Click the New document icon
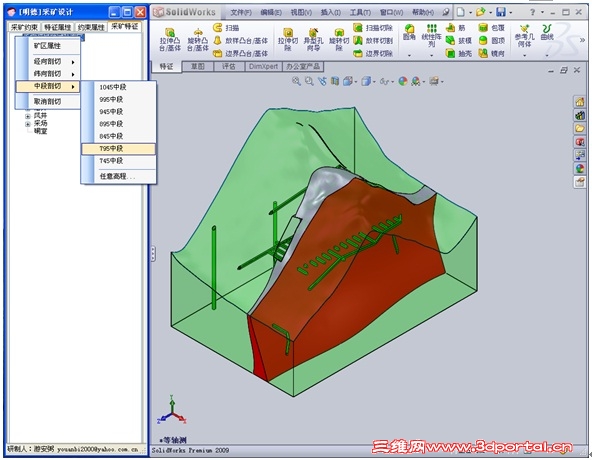 tap(461, 12)
